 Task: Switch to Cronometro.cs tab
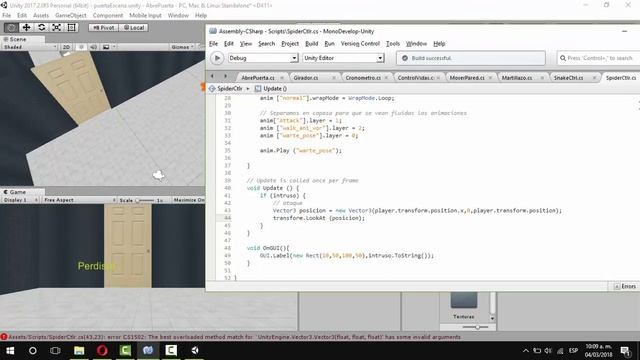[x=363, y=78]
